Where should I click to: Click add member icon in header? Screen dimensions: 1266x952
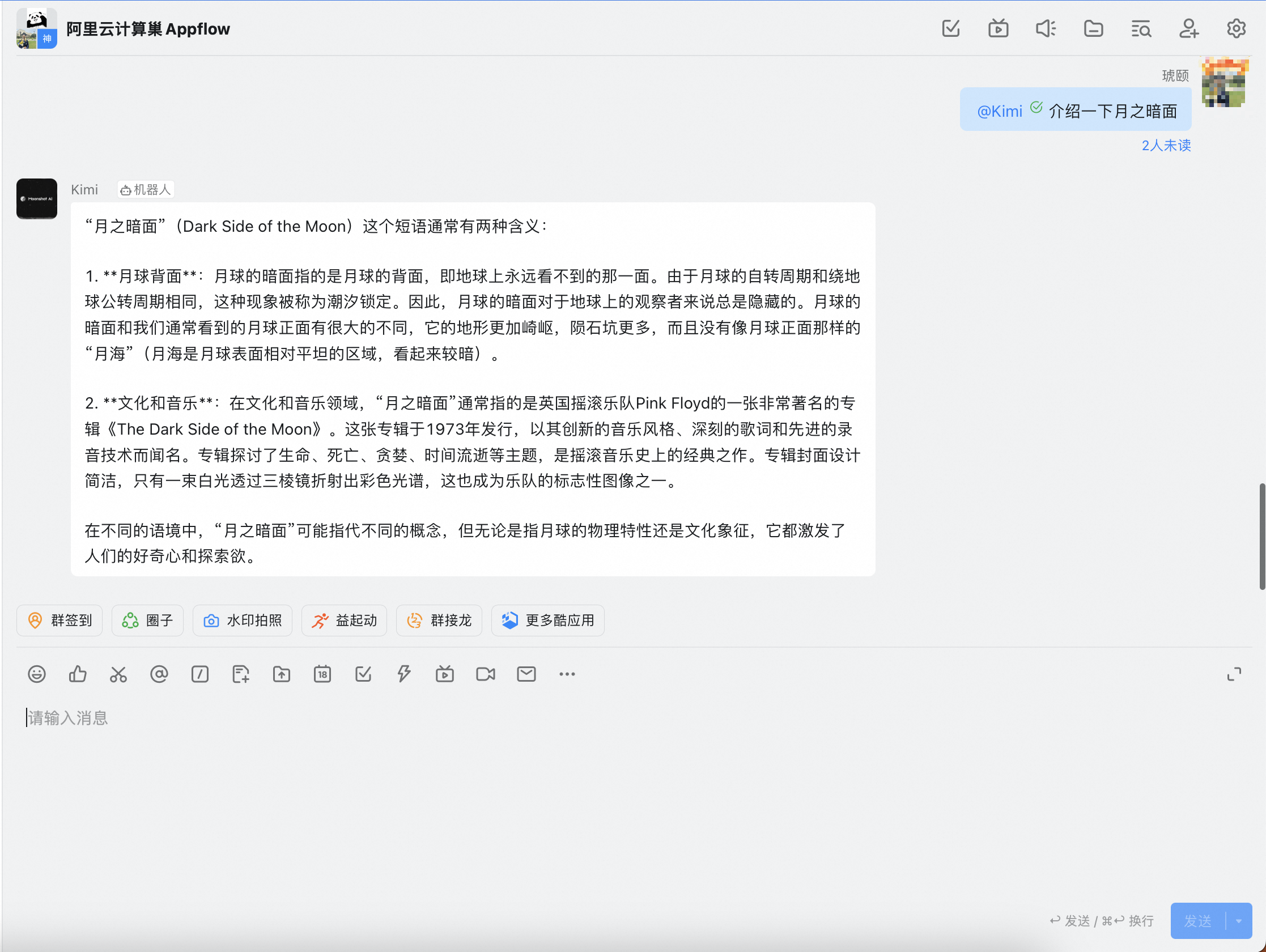tap(1188, 28)
